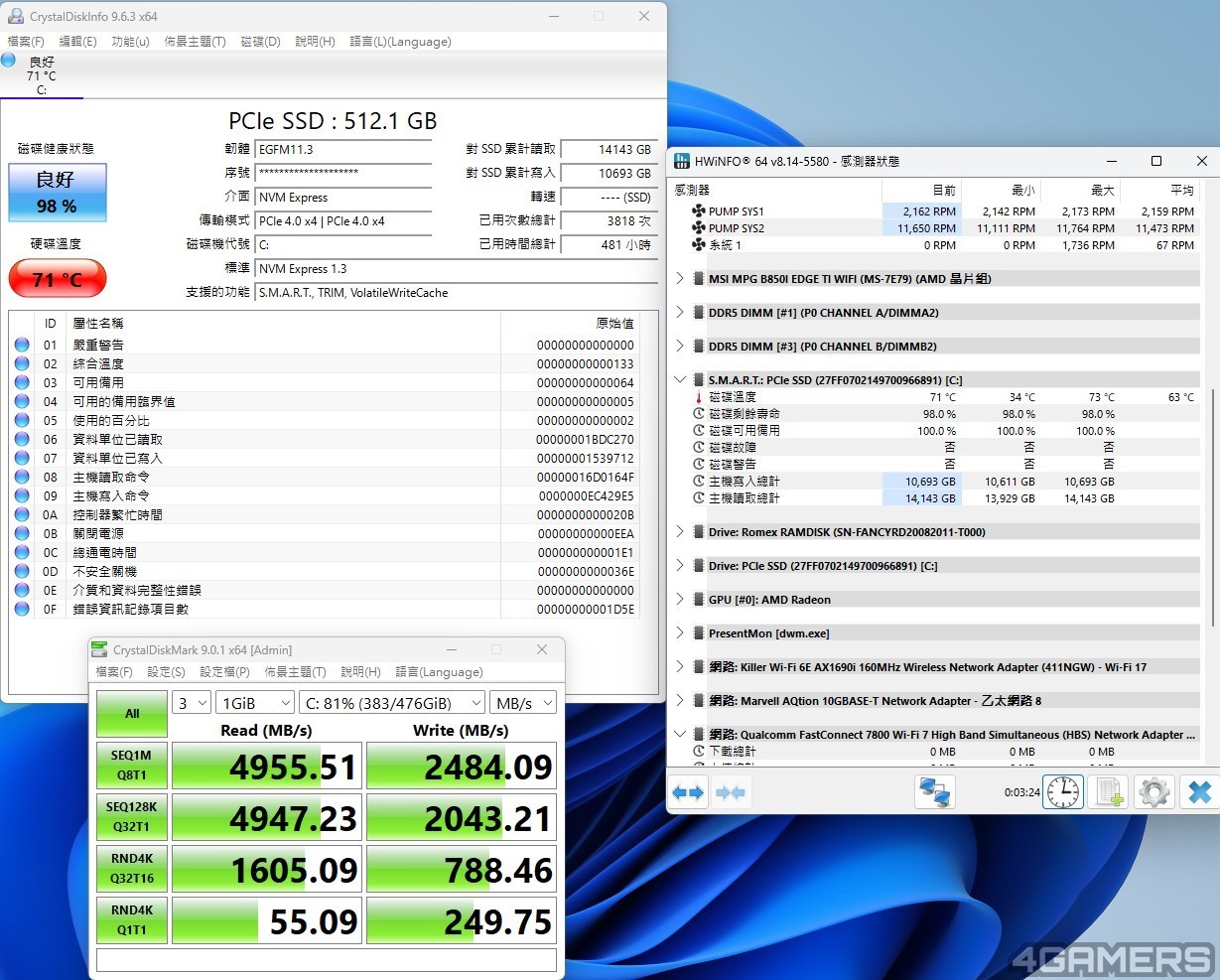This screenshot has height=980, width=1220.
Task: Click status circle of attribute 0D 不安全關機
Action: (x=22, y=571)
